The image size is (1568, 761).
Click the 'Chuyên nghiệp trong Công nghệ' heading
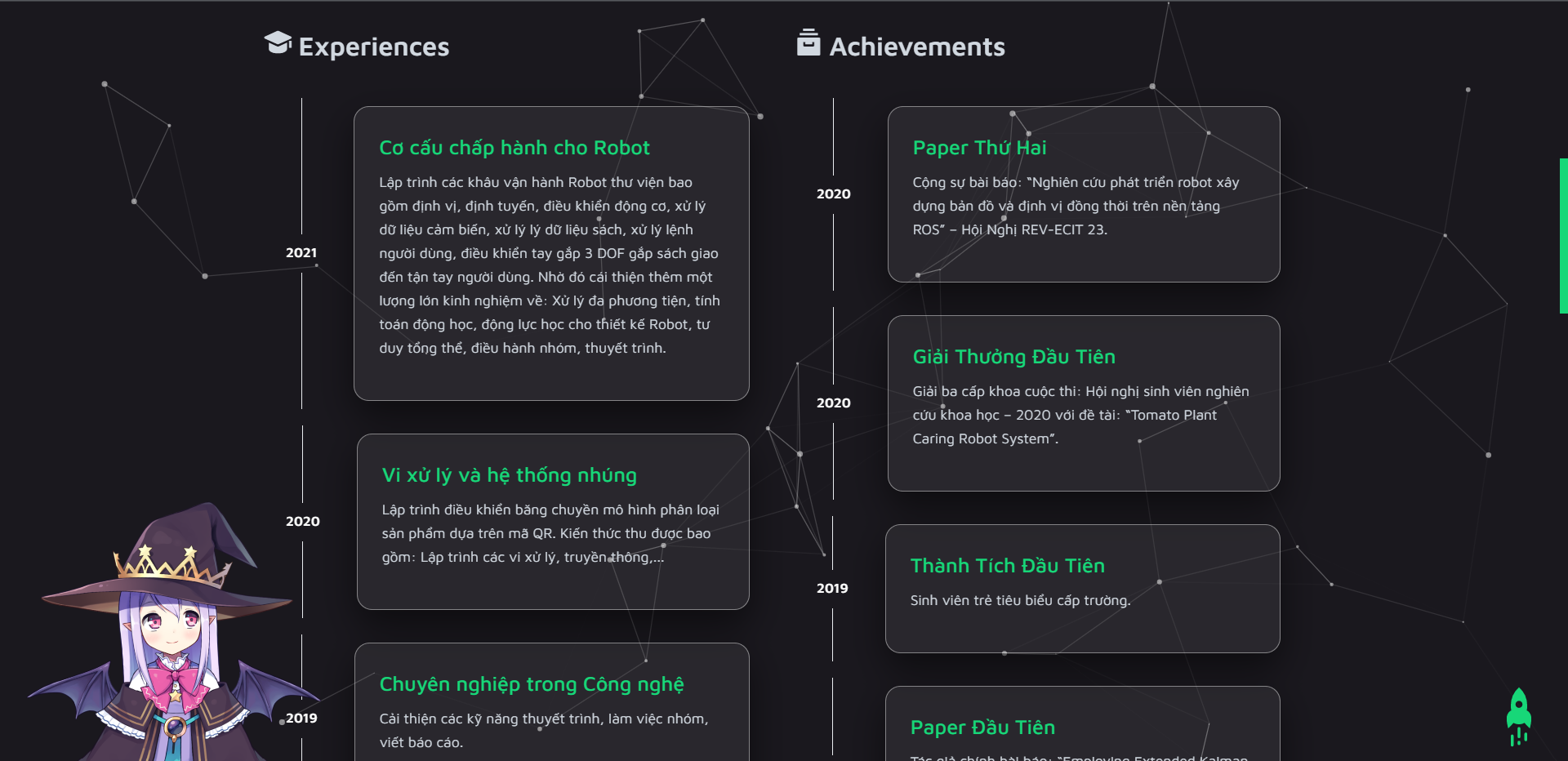532,685
